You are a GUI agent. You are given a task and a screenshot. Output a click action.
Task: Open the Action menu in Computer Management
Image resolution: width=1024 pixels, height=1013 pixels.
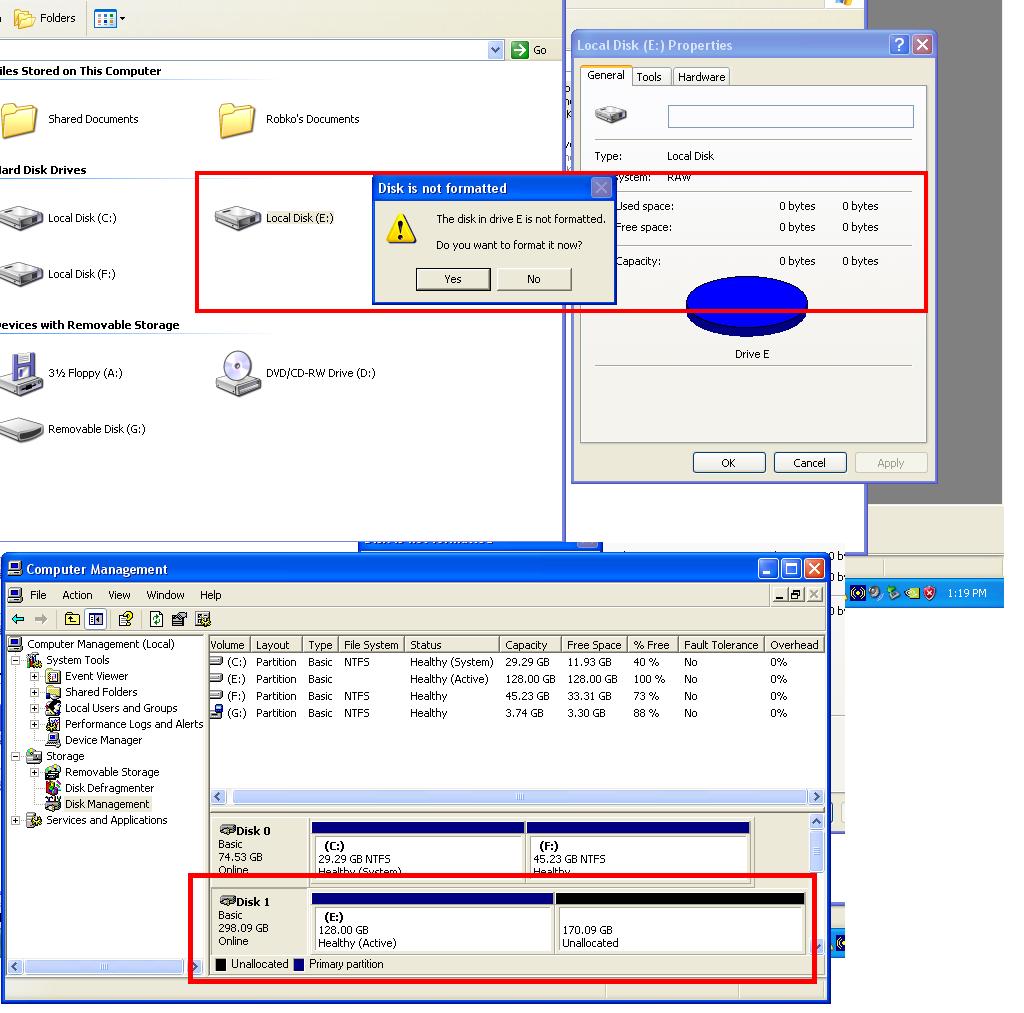pos(77,595)
